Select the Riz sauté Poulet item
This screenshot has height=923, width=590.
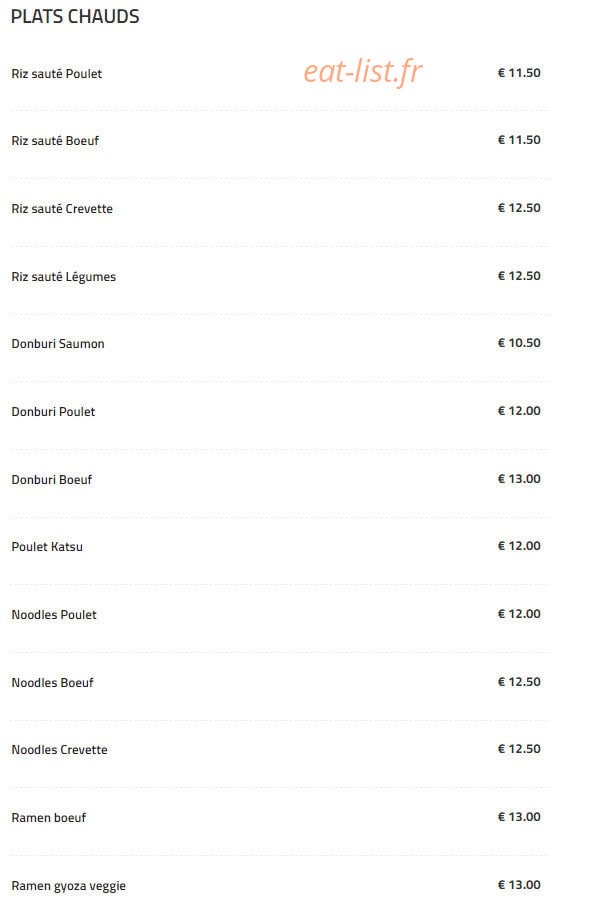57,74
